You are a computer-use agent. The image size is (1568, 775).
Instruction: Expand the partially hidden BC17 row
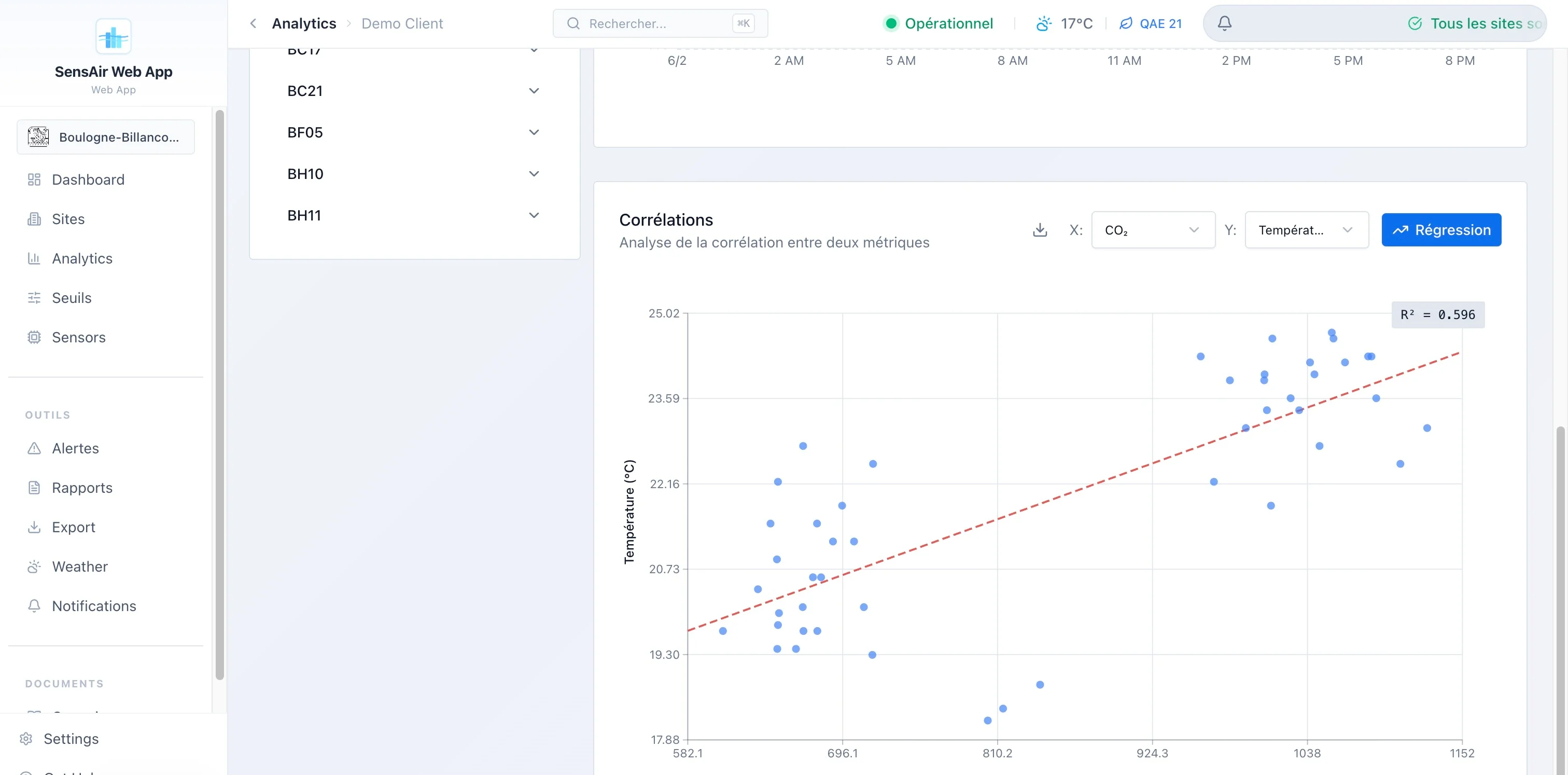pyautogui.click(x=413, y=51)
